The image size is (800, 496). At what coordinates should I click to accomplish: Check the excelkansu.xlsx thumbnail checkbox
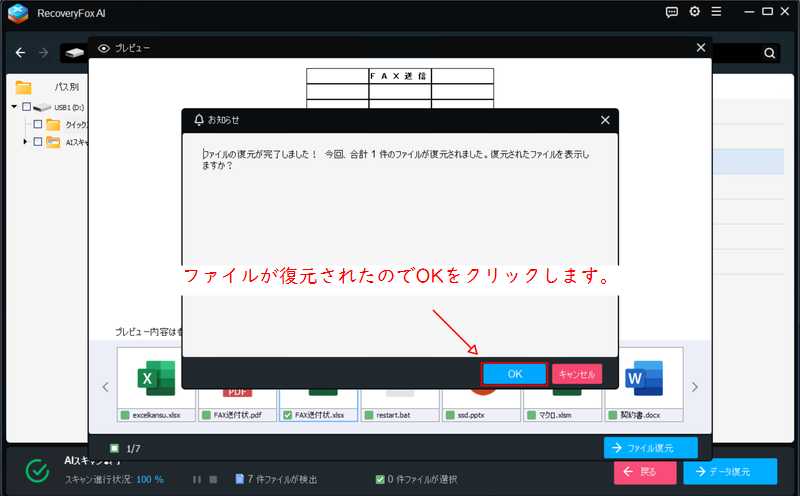(x=125, y=415)
